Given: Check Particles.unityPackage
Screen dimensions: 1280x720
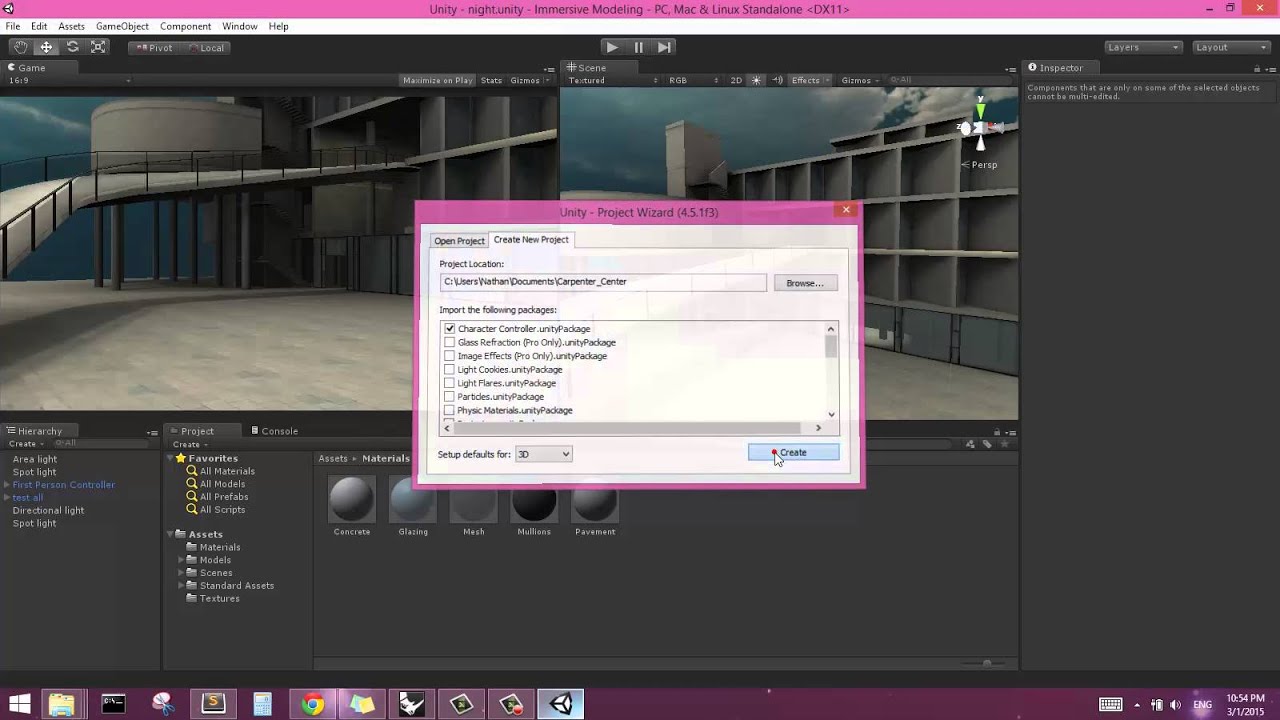Looking at the screenshot, I should coord(449,397).
